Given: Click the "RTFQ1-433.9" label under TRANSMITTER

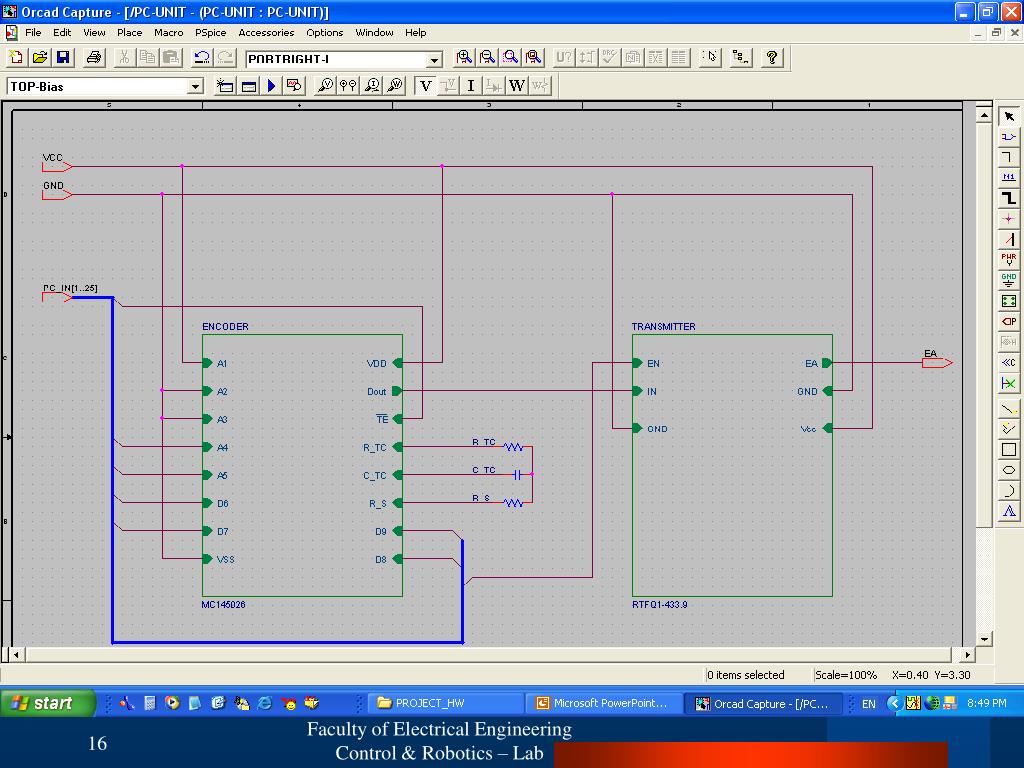Looking at the screenshot, I should coord(660,605).
